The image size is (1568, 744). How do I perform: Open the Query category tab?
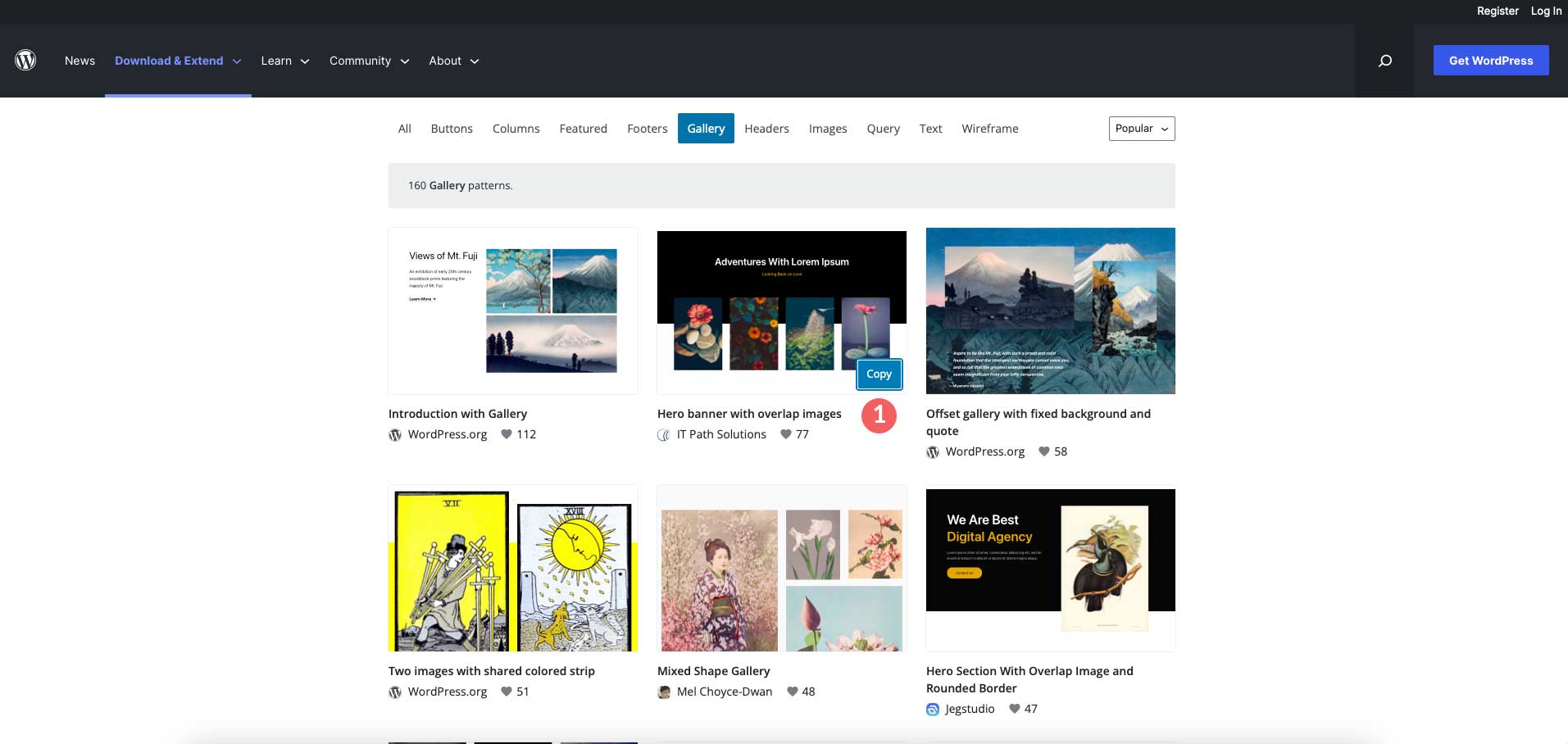coord(884,129)
